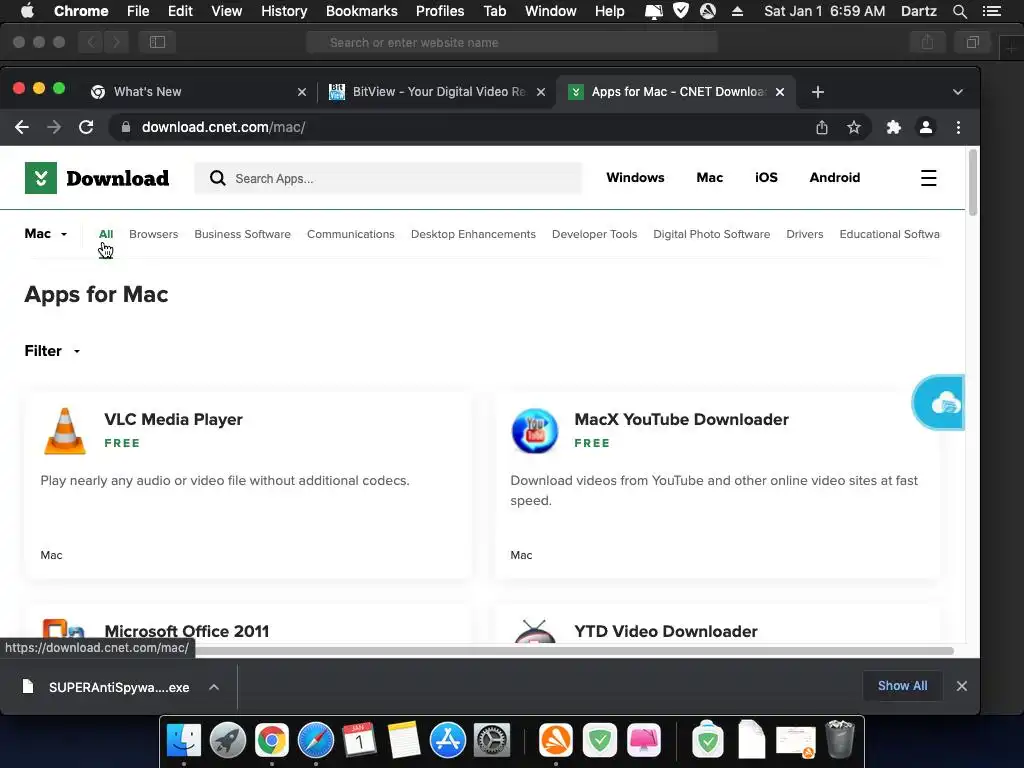Screen dimensions: 1024x768
Task: Open App Store from the dock
Action: click(x=447, y=740)
